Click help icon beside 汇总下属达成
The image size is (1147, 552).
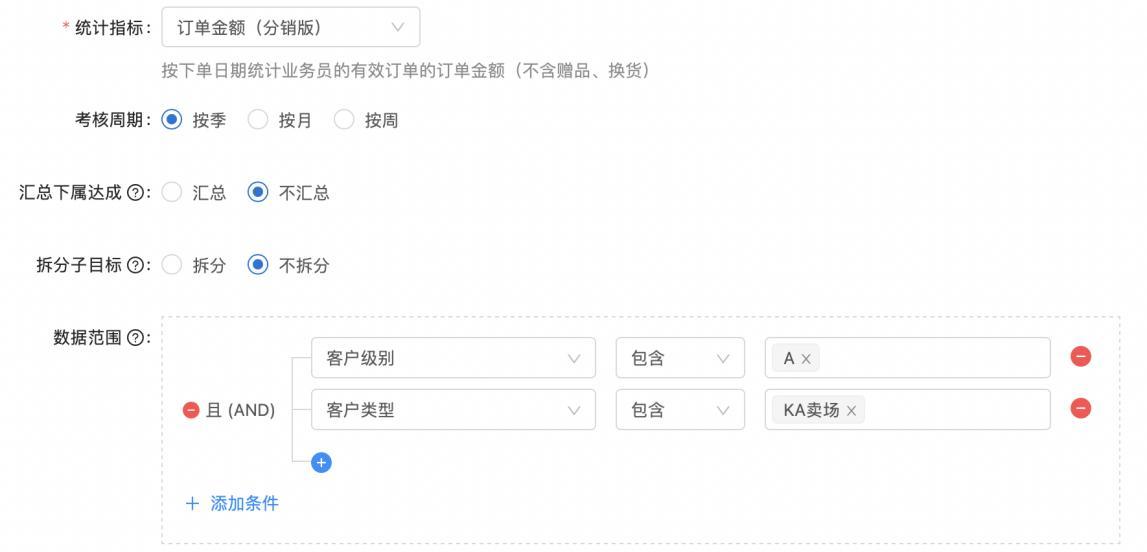(x=135, y=193)
